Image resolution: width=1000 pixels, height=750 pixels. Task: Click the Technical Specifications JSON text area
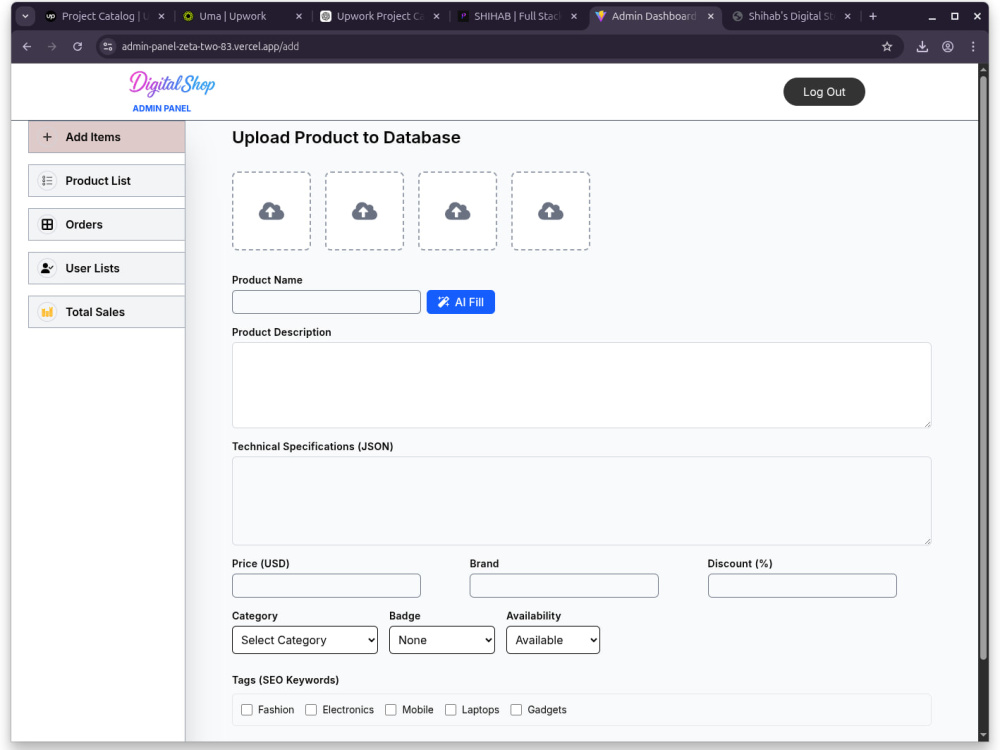582,501
